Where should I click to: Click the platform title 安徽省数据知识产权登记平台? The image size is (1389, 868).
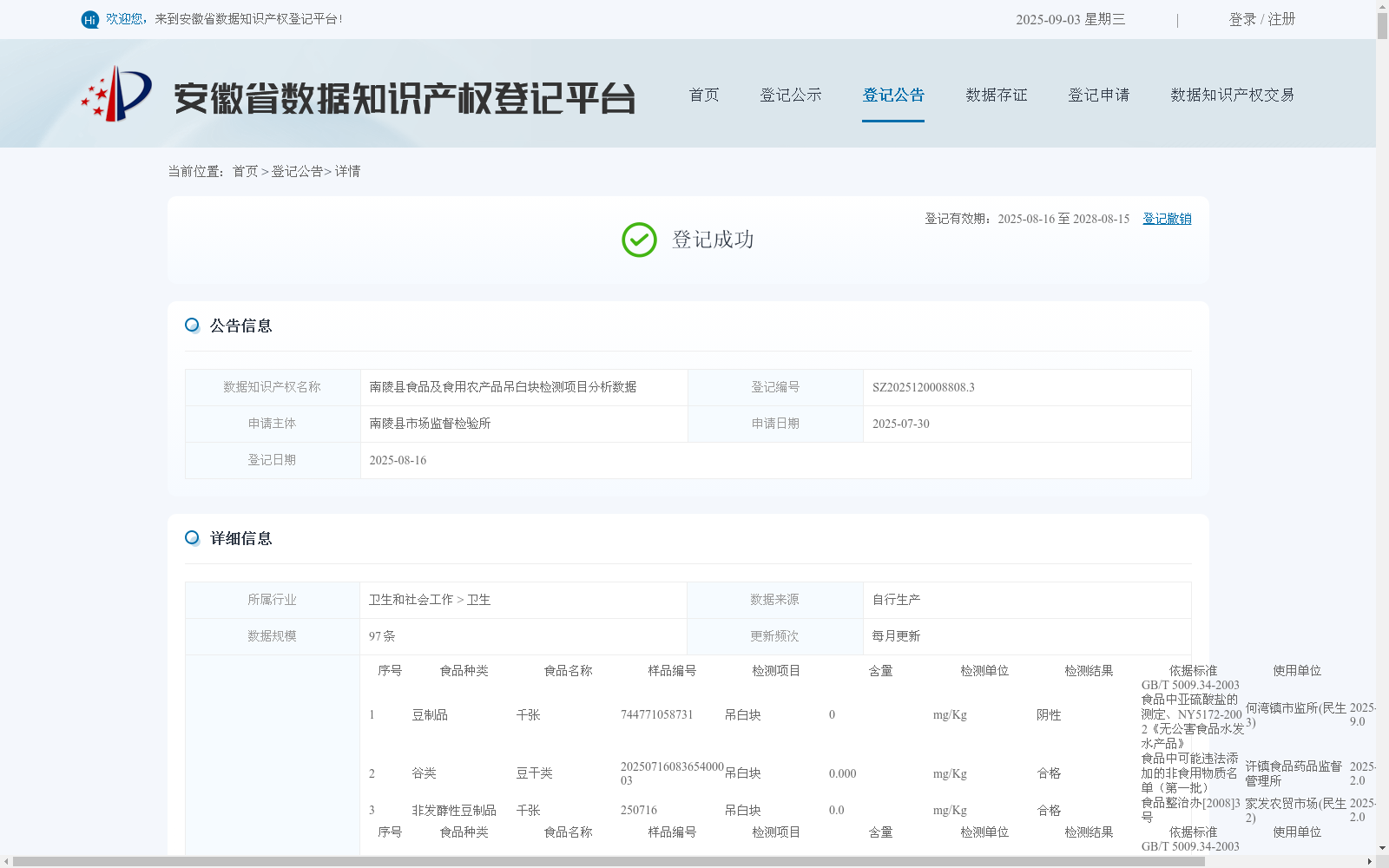tap(405, 98)
